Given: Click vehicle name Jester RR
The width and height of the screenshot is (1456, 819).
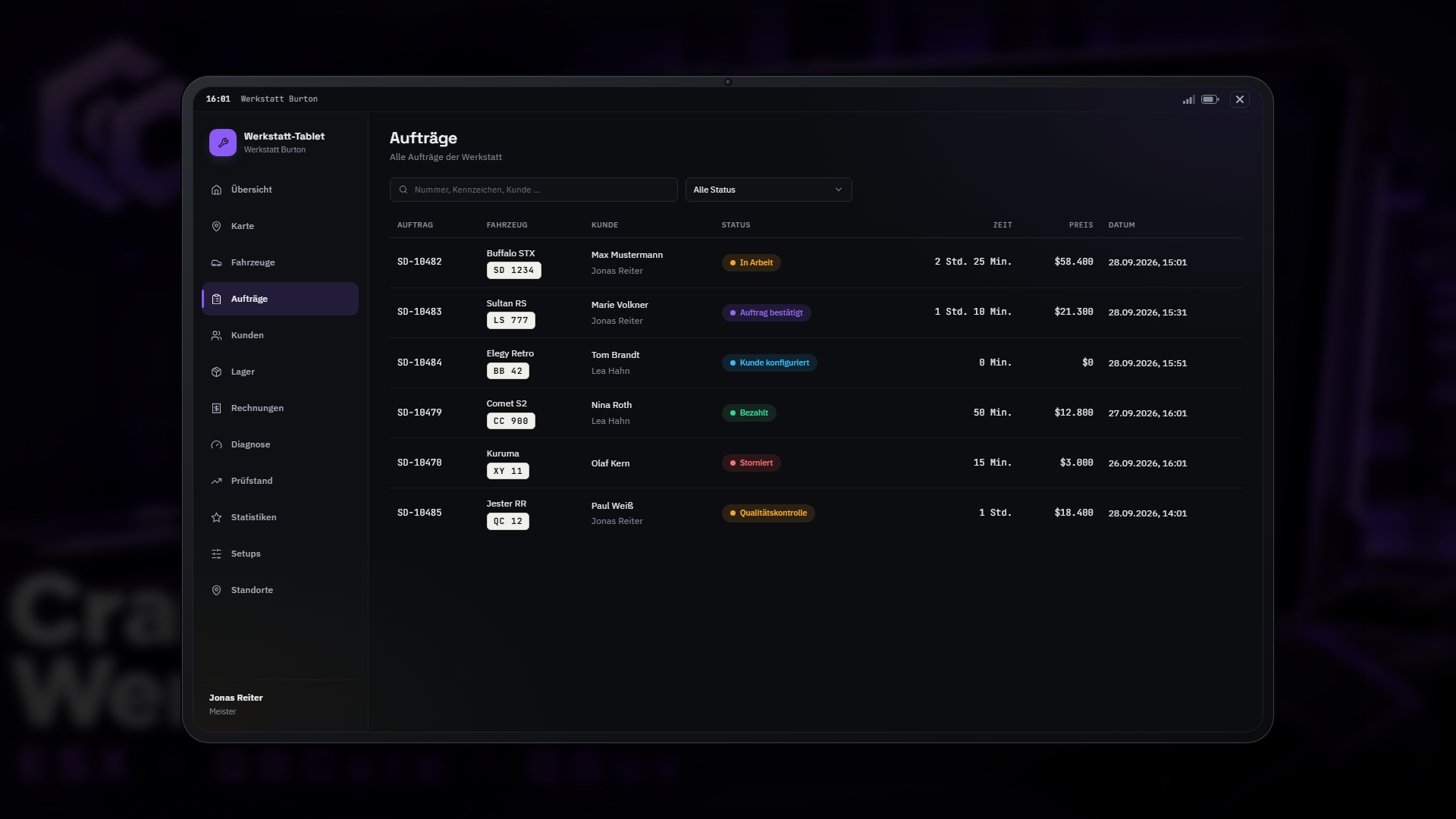Looking at the screenshot, I should coord(506,504).
